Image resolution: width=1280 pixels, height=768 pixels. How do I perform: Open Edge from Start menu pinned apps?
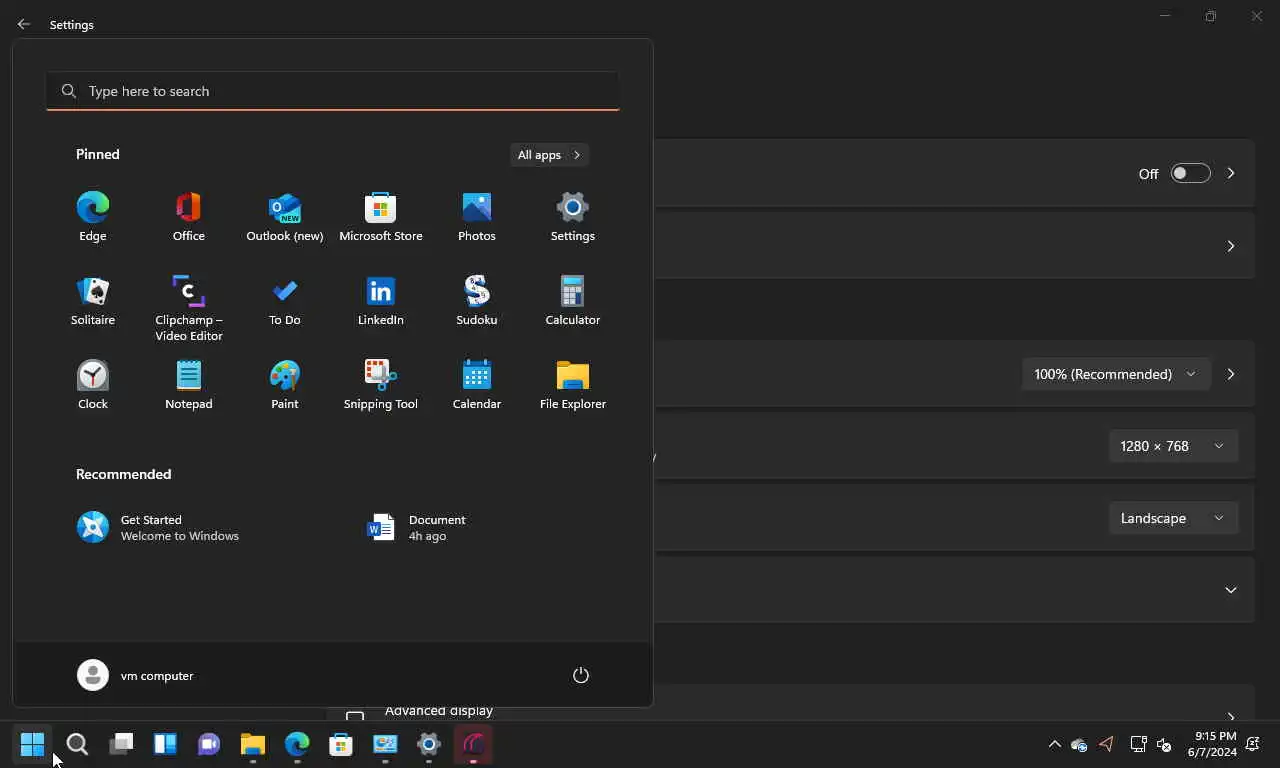click(x=93, y=217)
